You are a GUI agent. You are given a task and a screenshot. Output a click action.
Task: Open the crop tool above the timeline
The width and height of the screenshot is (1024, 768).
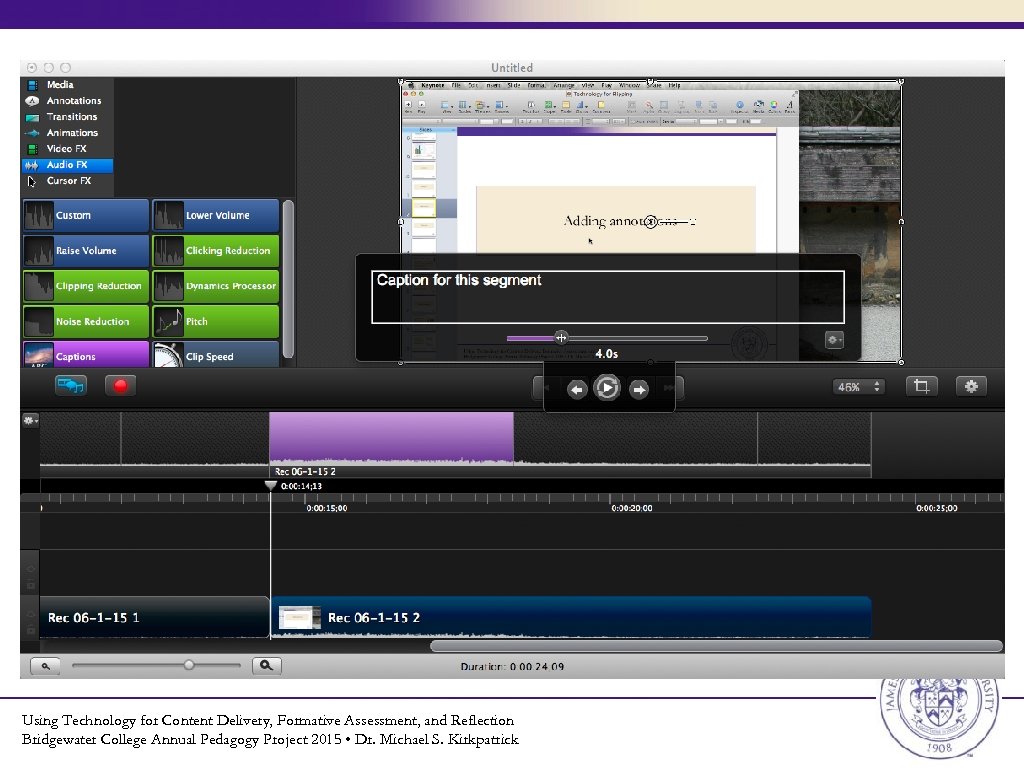pyautogui.click(x=921, y=385)
